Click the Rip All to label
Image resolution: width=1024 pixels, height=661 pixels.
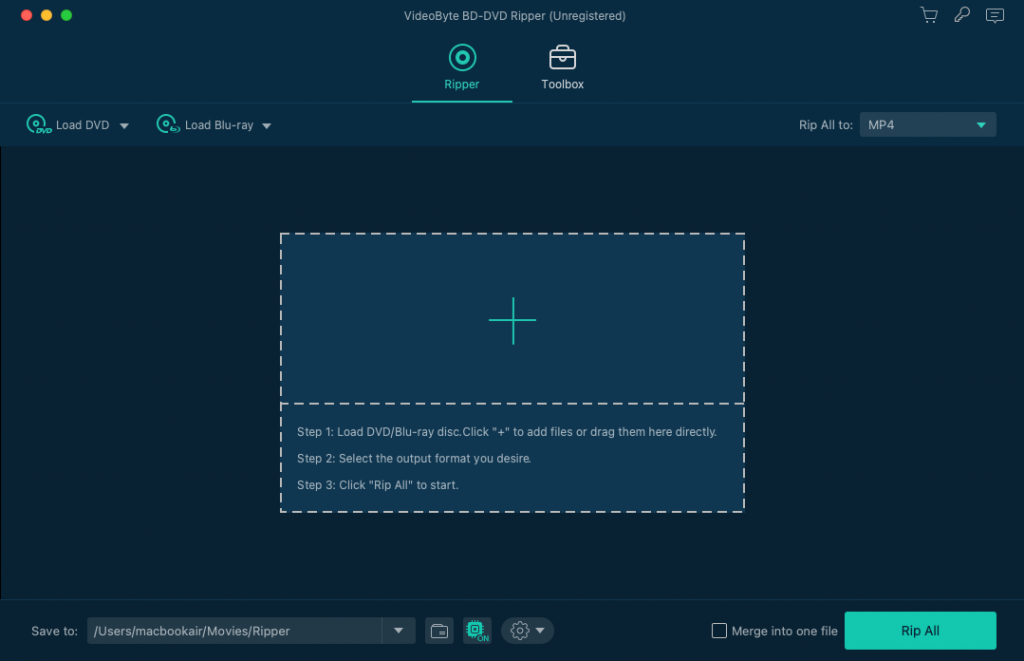(x=825, y=125)
